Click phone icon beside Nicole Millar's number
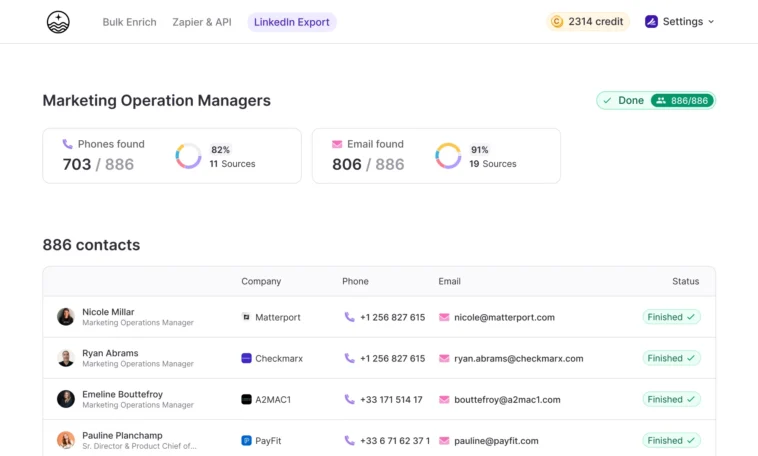This screenshot has height=456, width=758. [x=349, y=317]
